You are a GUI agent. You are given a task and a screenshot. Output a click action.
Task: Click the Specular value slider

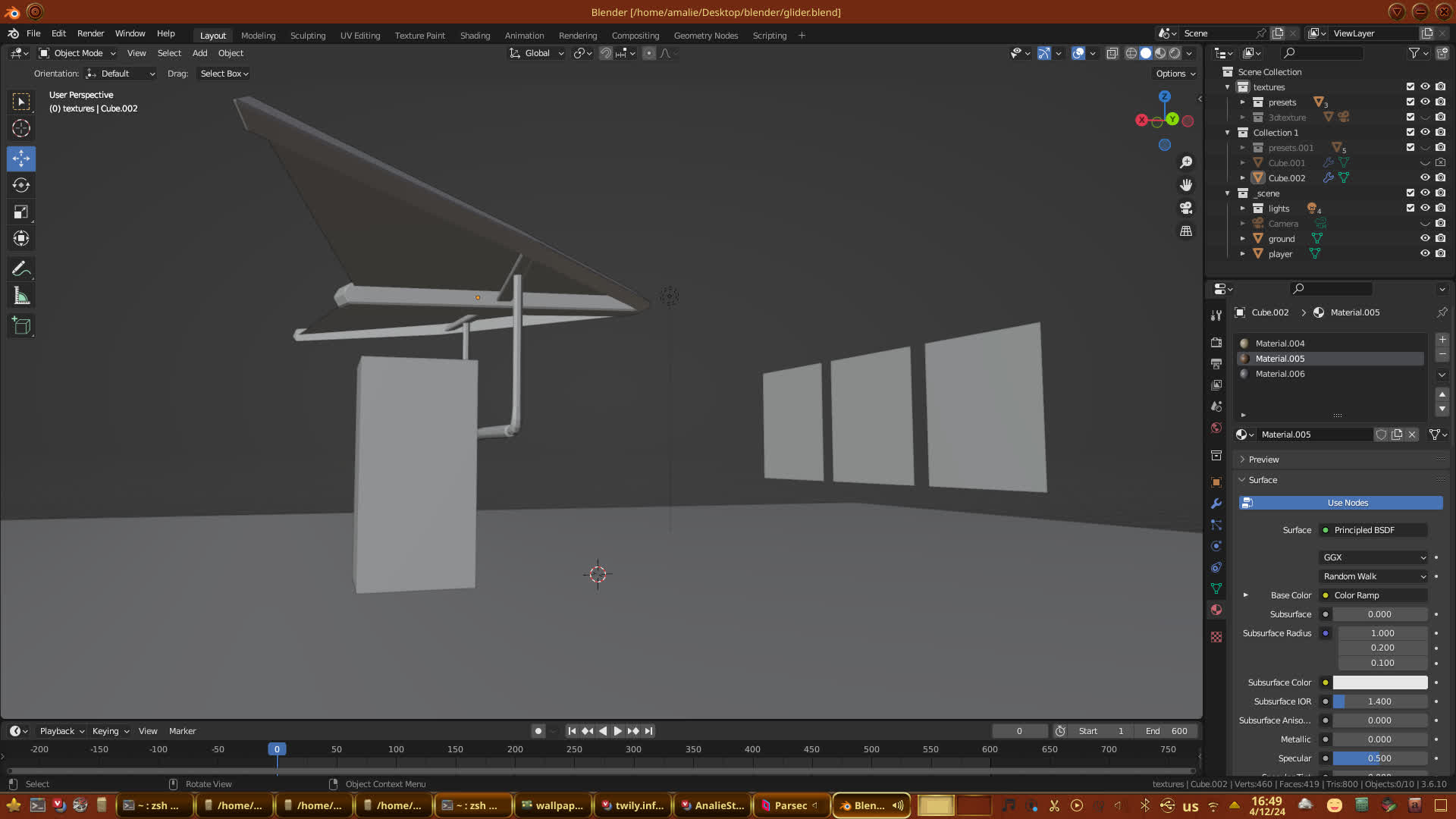[x=1379, y=758]
